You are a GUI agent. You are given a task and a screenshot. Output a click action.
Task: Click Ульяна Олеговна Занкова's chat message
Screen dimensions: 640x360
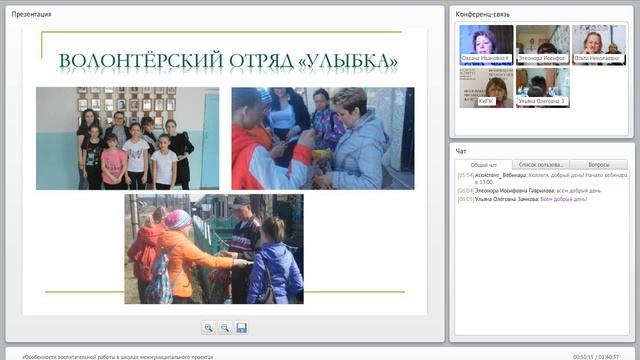coord(522,199)
